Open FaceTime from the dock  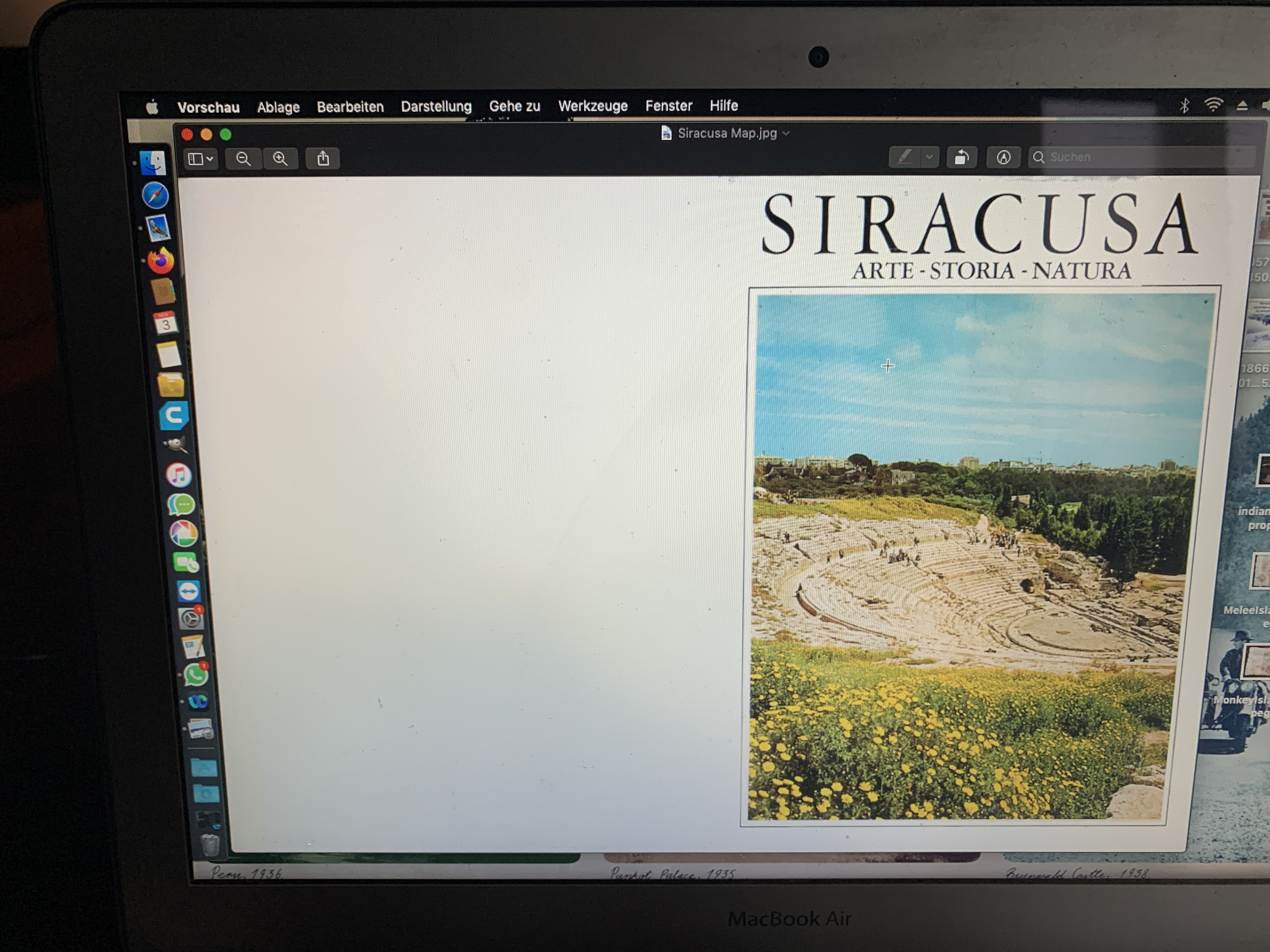tap(186, 563)
